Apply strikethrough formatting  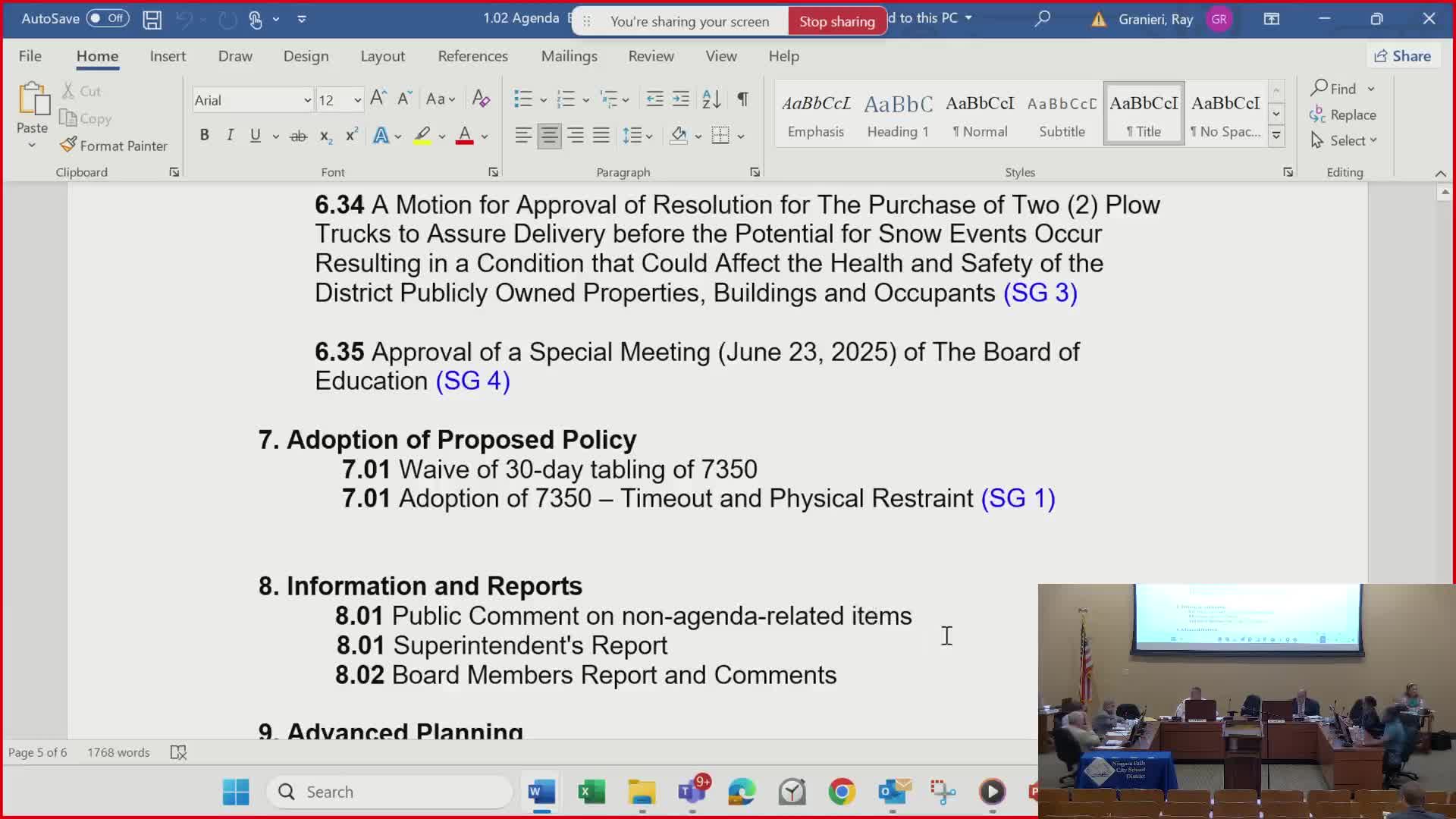click(x=299, y=136)
